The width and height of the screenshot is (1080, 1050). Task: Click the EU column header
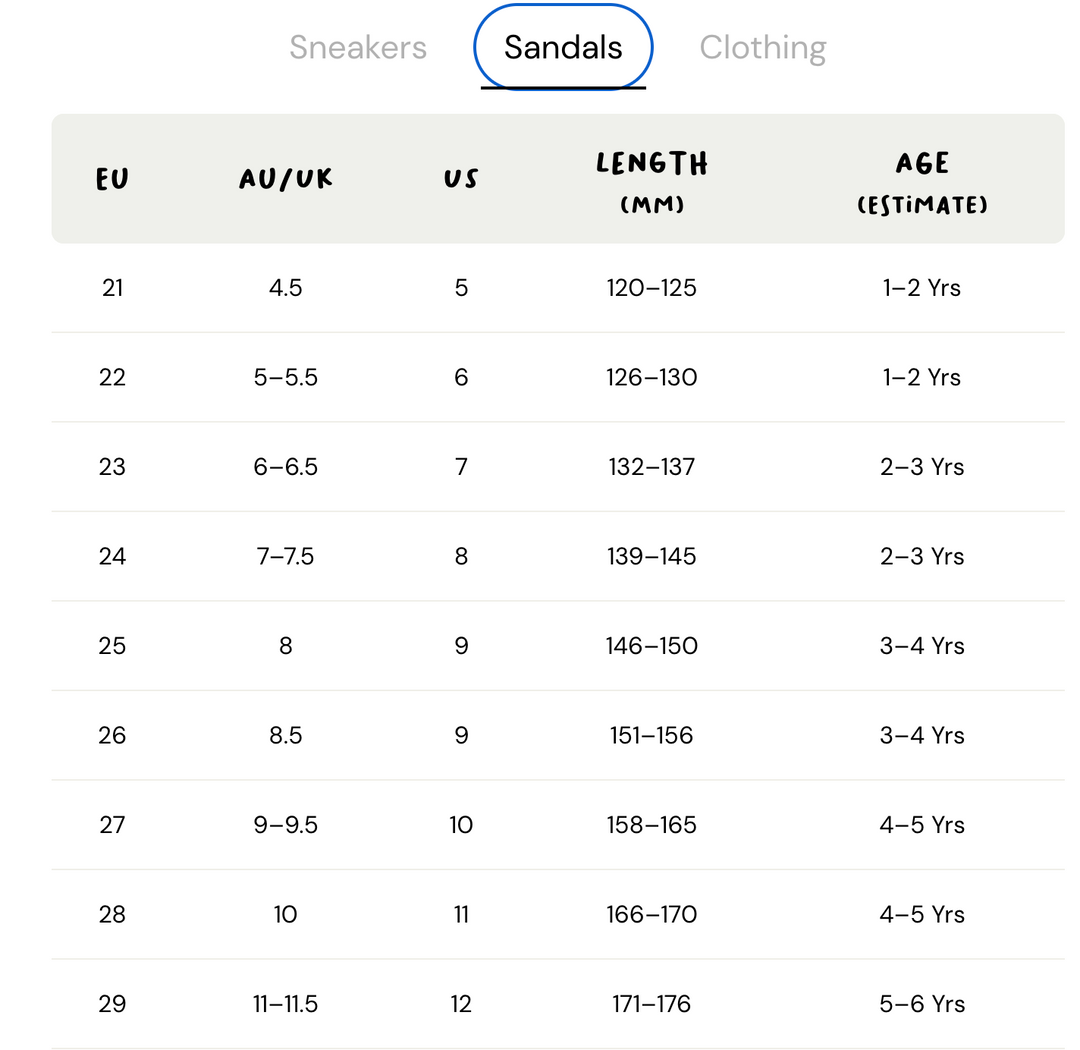112,179
